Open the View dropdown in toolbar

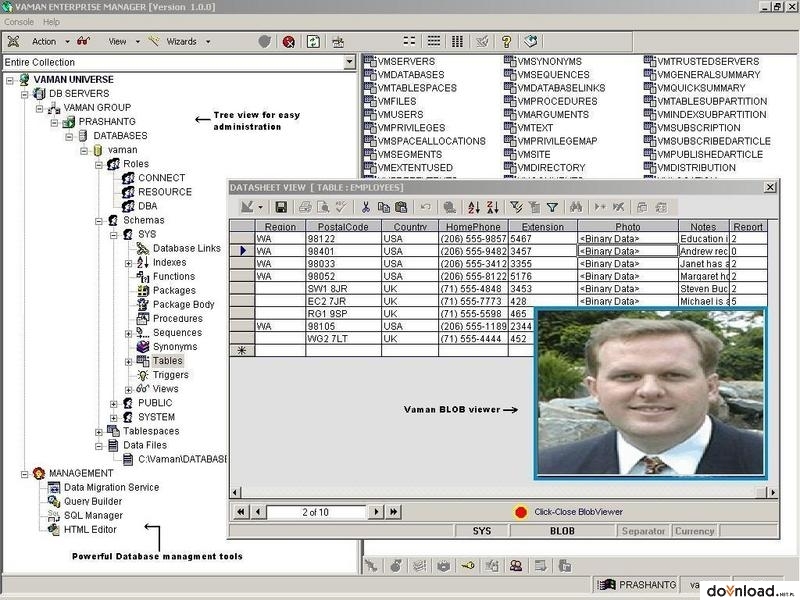pos(137,42)
